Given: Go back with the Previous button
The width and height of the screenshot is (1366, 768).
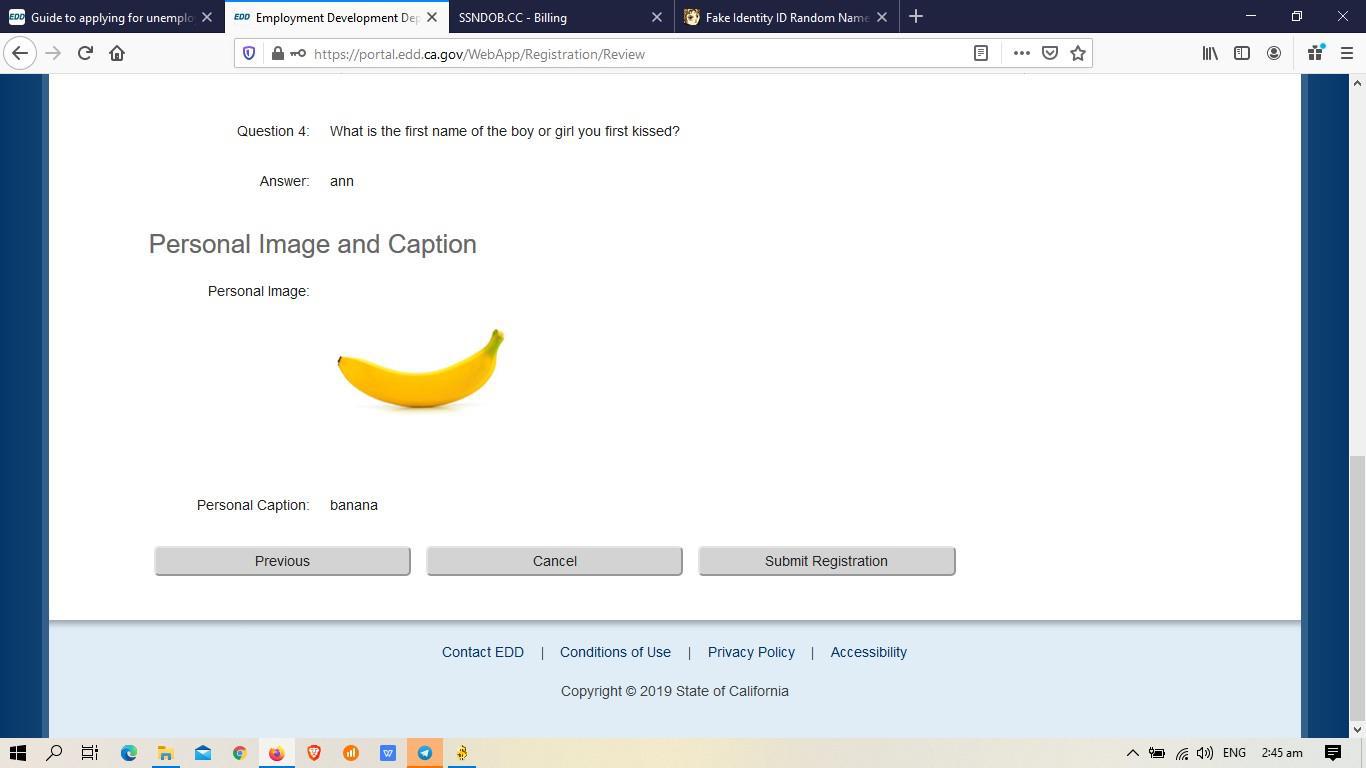Looking at the screenshot, I should pyautogui.click(x=282, y=561).
